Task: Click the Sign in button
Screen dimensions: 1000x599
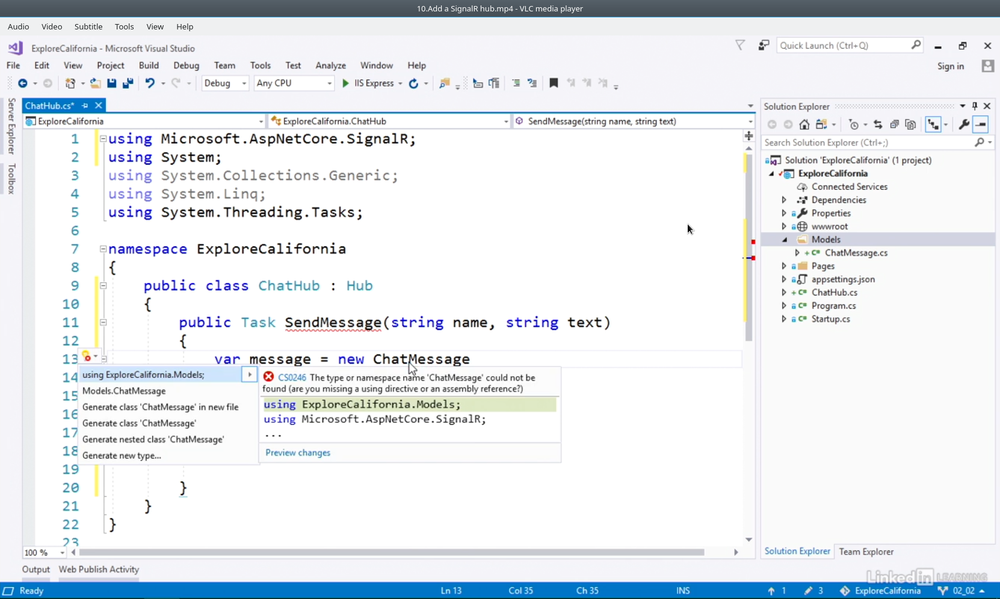Action: point(950,66)
